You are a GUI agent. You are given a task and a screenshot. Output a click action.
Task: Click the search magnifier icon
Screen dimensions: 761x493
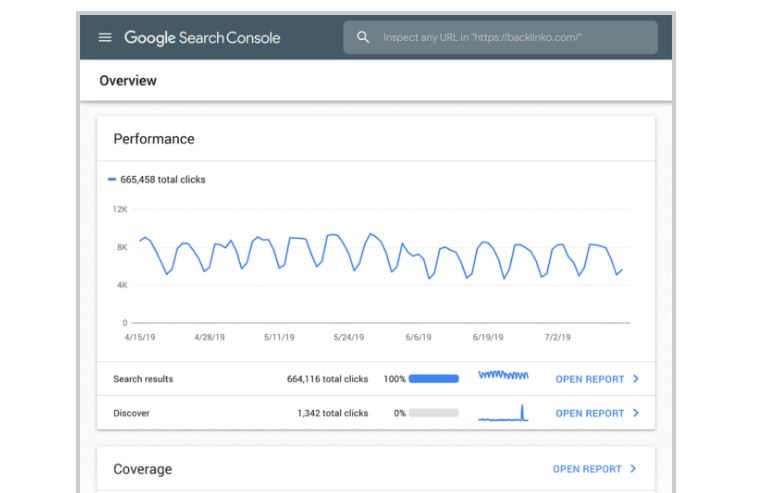click(x=363, y=37)
